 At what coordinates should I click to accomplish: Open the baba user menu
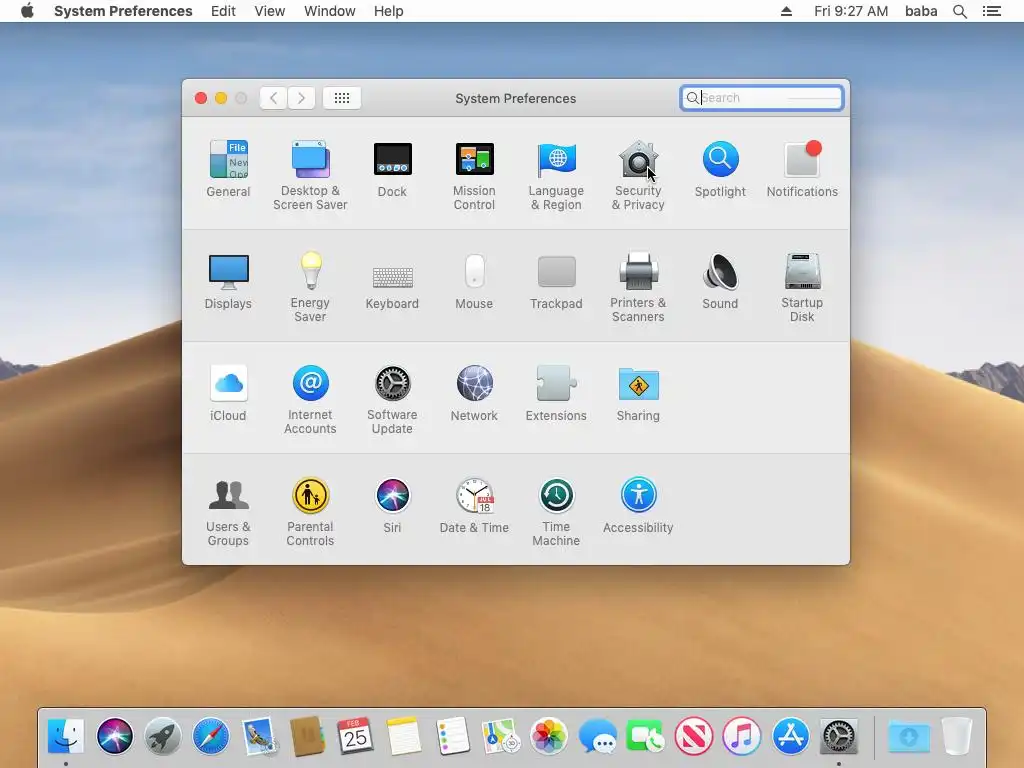click(921, 11)
